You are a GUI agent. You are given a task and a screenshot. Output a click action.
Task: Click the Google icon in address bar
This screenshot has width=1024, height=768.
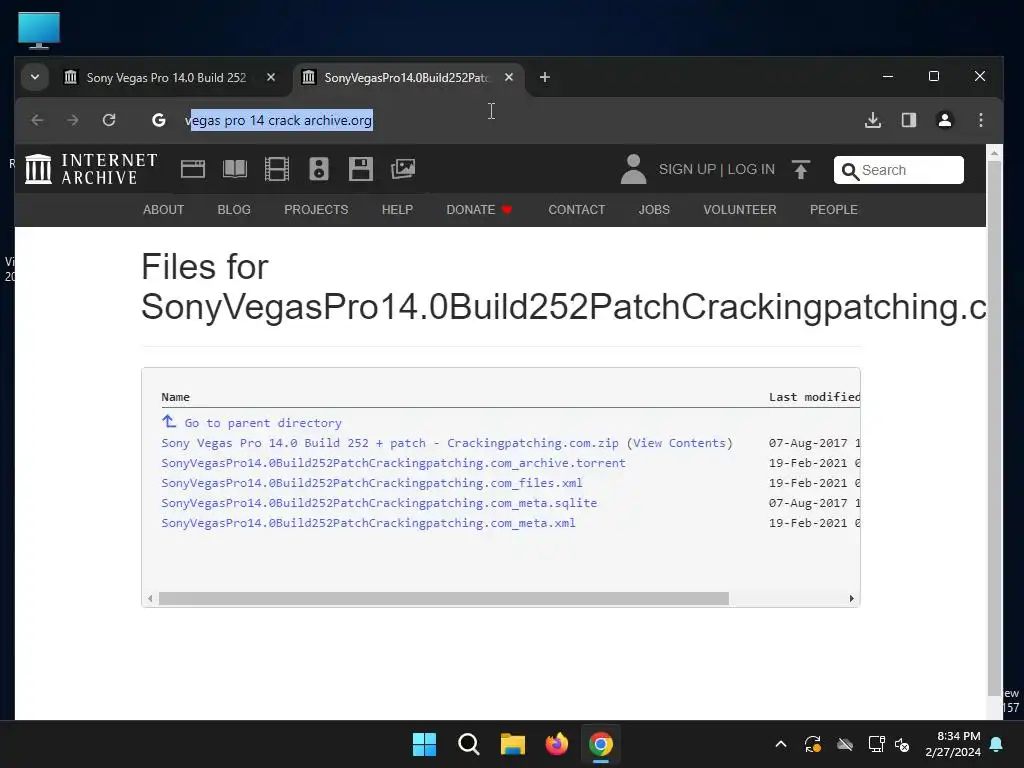tap(159, 120)
